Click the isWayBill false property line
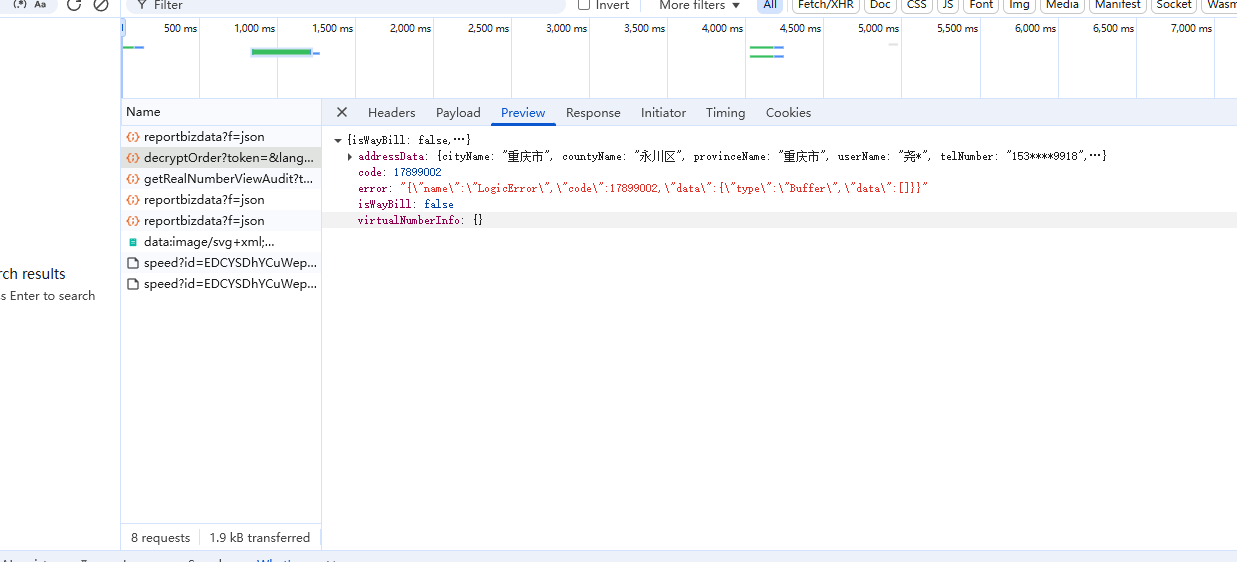Screen dimensions: 1237x562 click(406, 204)
